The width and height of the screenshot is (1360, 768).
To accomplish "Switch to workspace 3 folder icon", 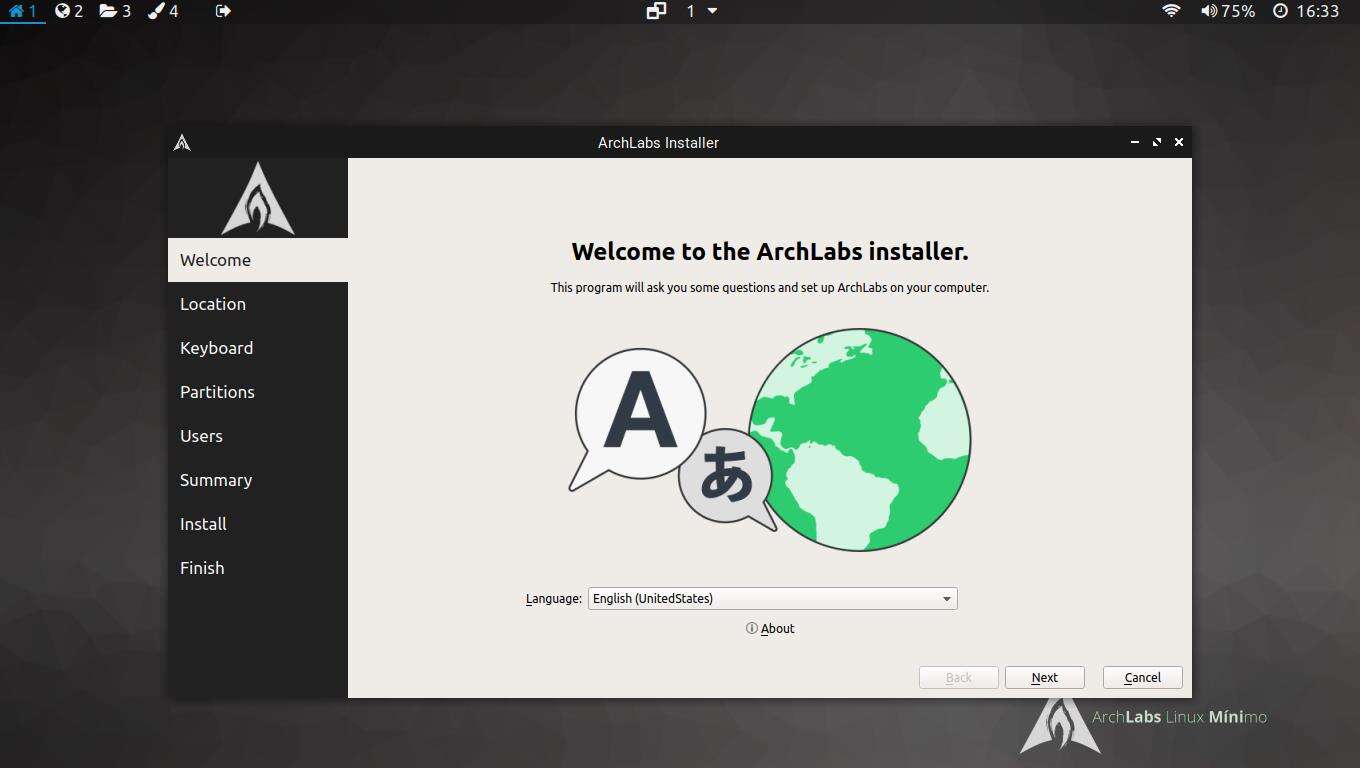I will pos(115,11).
